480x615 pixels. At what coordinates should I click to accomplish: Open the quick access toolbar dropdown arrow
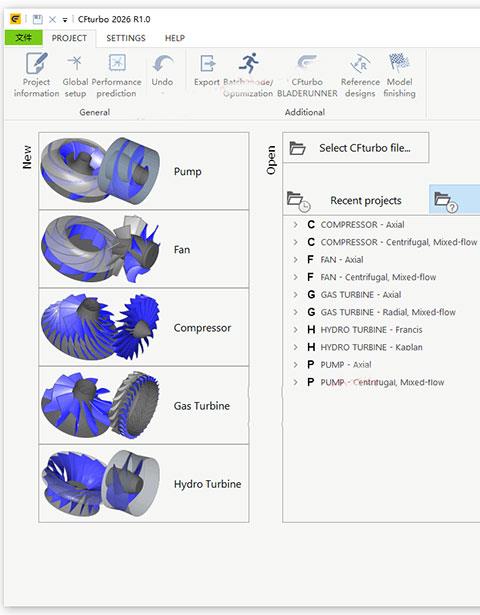pyautogui.click(x=65, y=20)
